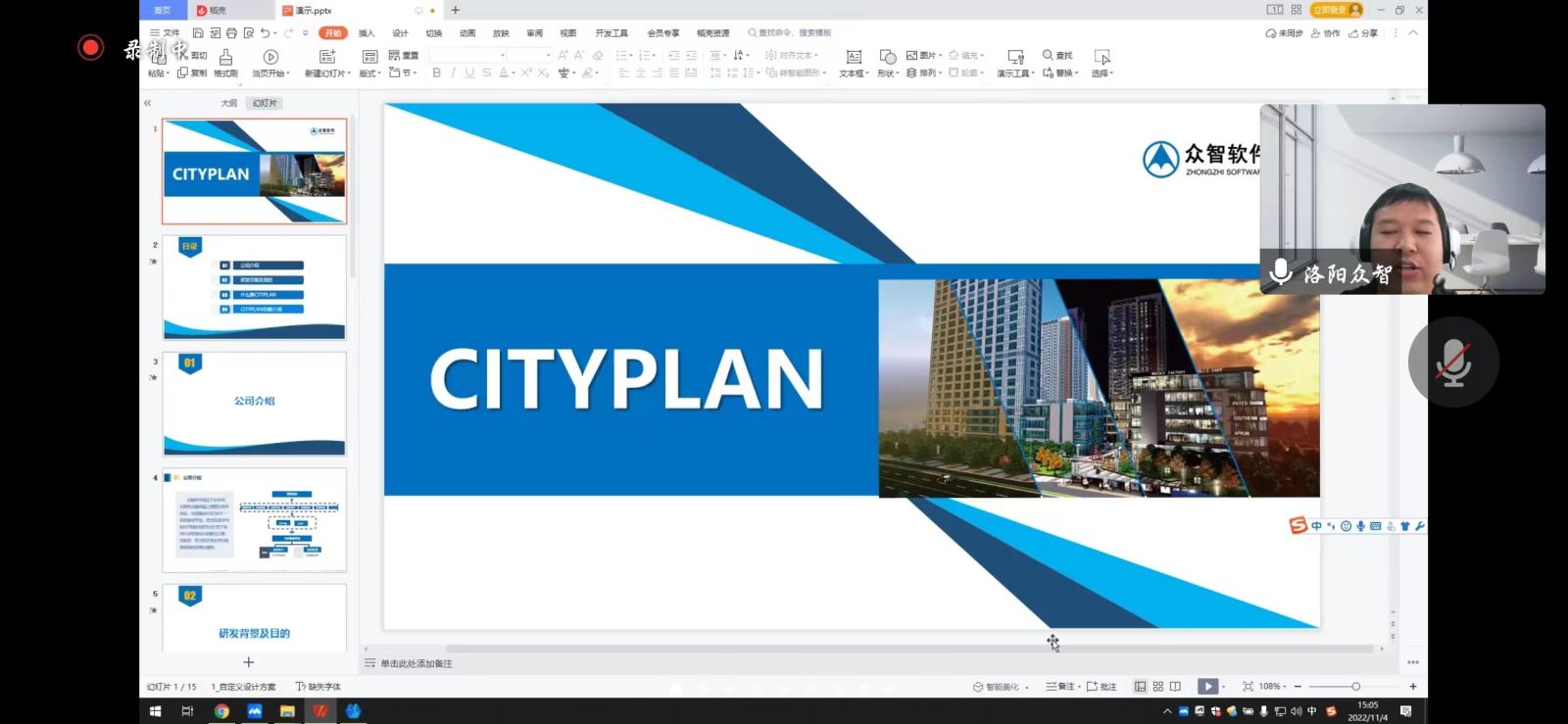This screenshot has width=1568, height=724.
Task: Toggle Italic formatting
Action: click(453, 72)
